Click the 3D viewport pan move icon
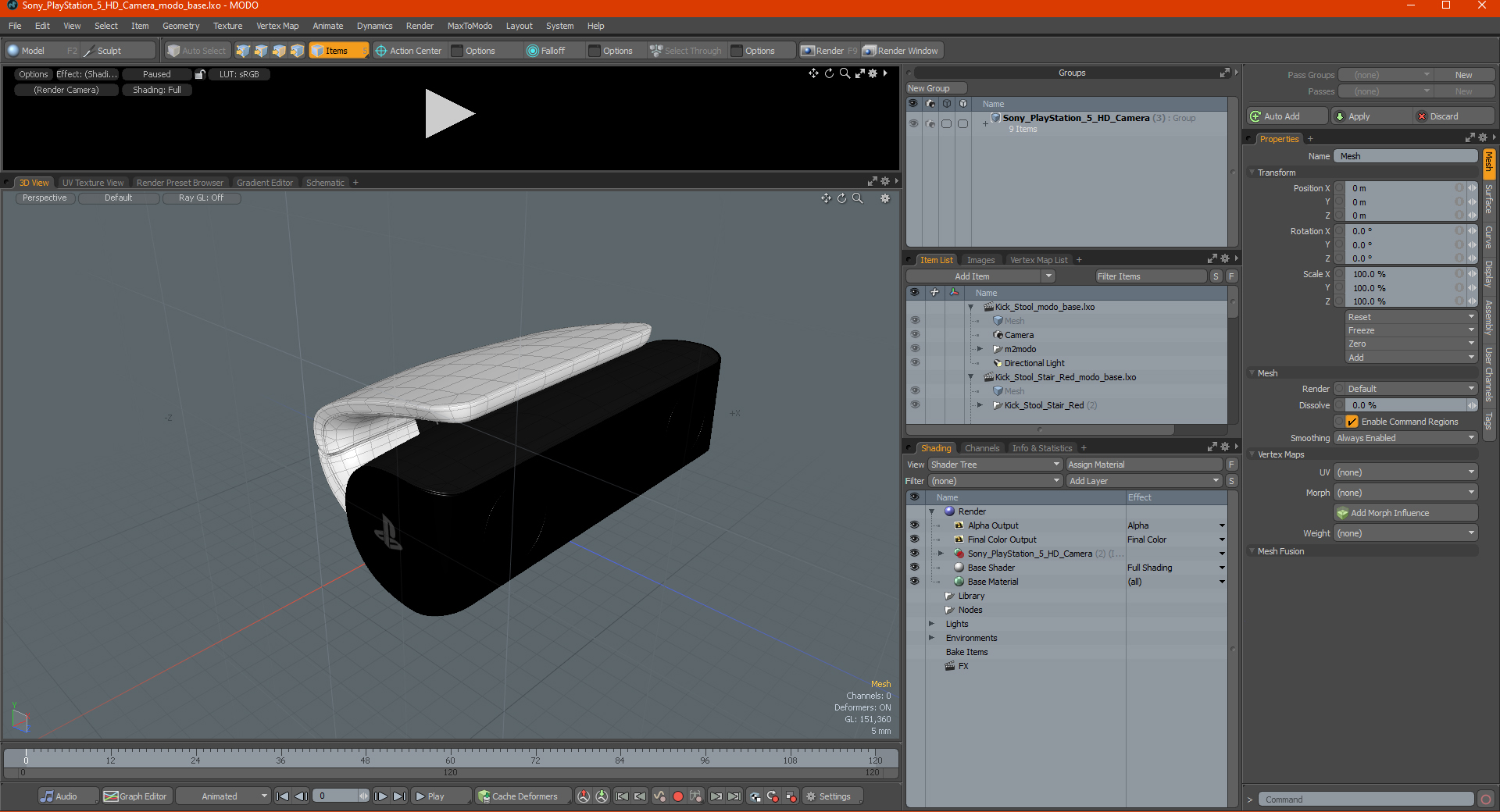This screenshot has width=1500, height=812. [x=826, y=198]
